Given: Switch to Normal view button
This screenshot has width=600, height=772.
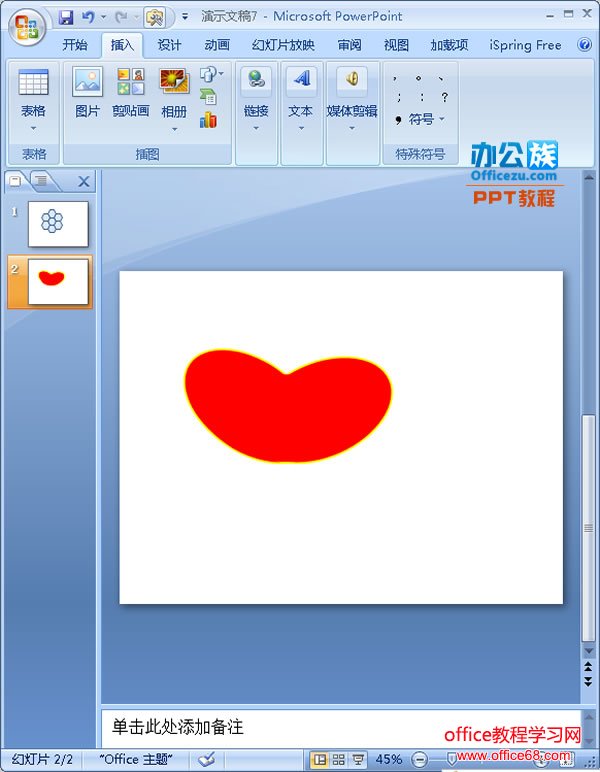Looking at the screenshot, I should 320,760.
